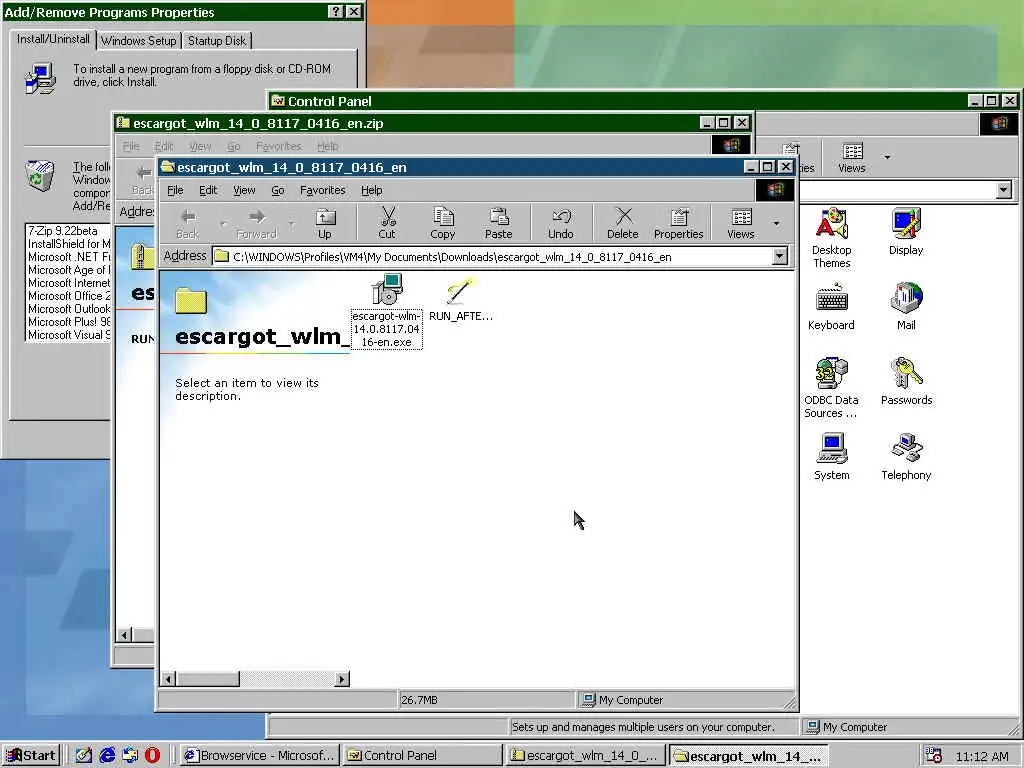
Task: Open the Mail control panel icon
Action: pos(906,307)
